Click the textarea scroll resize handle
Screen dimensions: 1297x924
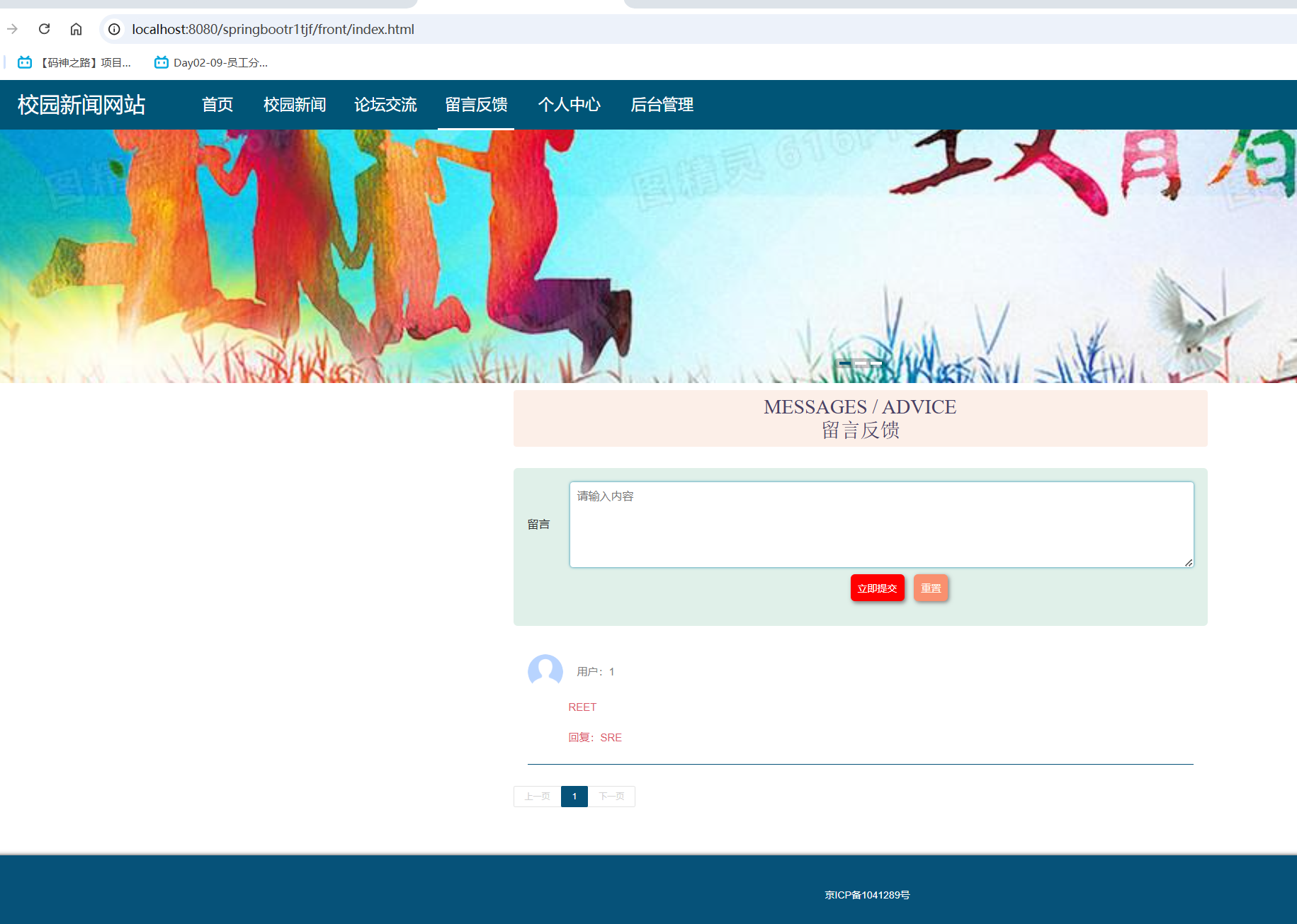pyautogui.click(x=1189, y=563)
